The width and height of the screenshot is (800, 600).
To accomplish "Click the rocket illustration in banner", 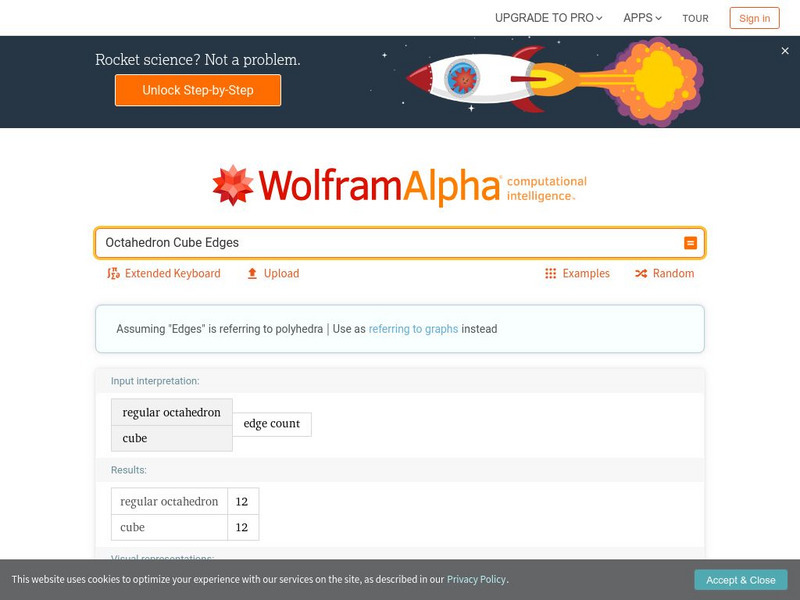I will (x=555, y=81).
